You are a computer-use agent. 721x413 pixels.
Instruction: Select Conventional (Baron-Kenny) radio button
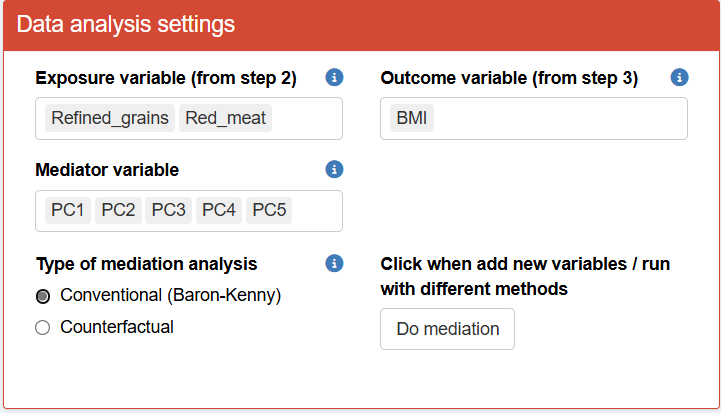tap(42, 296)
